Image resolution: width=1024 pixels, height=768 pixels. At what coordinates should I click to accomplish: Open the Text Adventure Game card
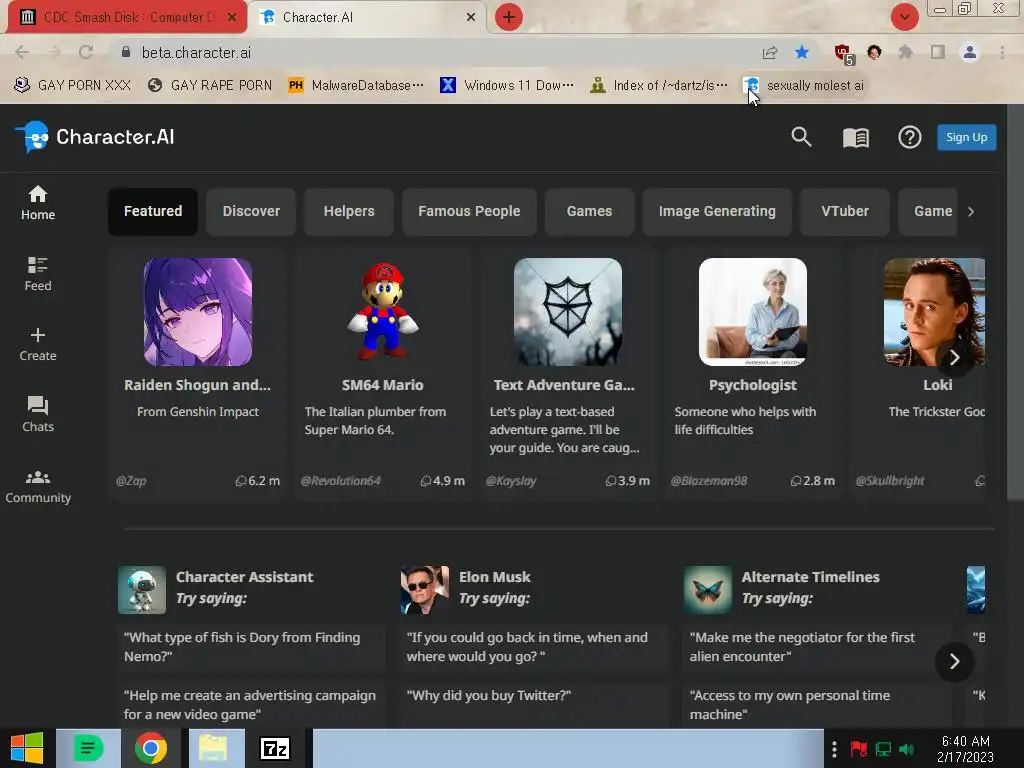pyautogui.click(x=568, y=374)
